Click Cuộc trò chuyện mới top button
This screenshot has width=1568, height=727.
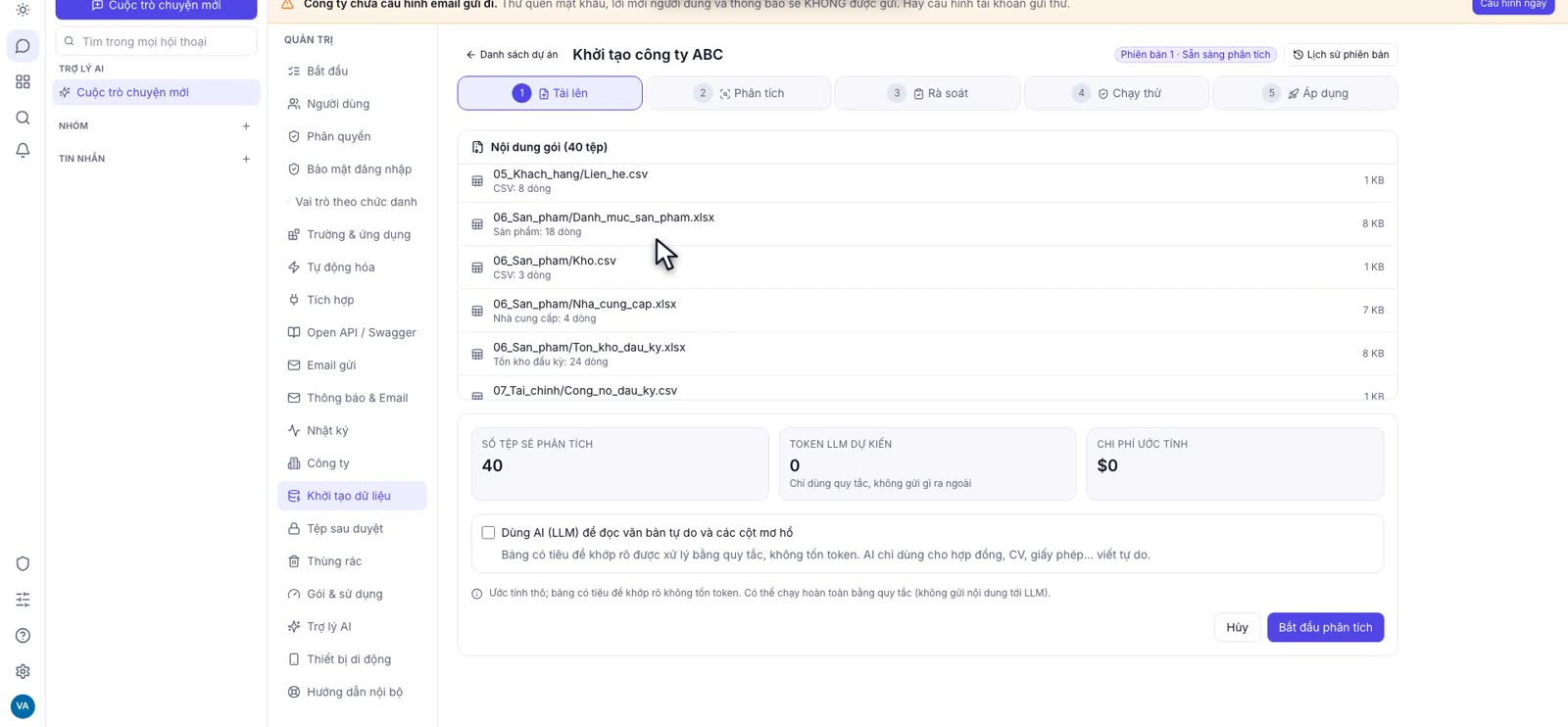click(156, 7)
